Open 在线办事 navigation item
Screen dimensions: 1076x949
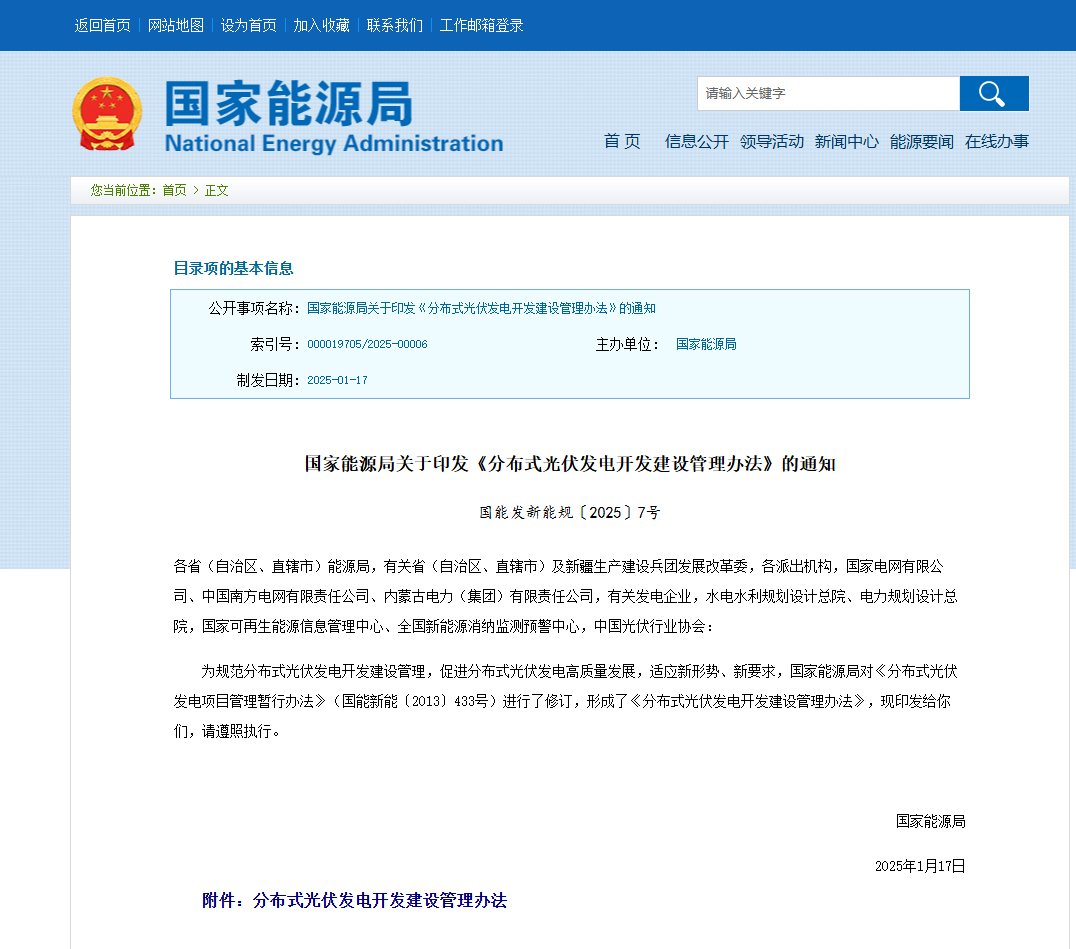click(x=996, y=141)
